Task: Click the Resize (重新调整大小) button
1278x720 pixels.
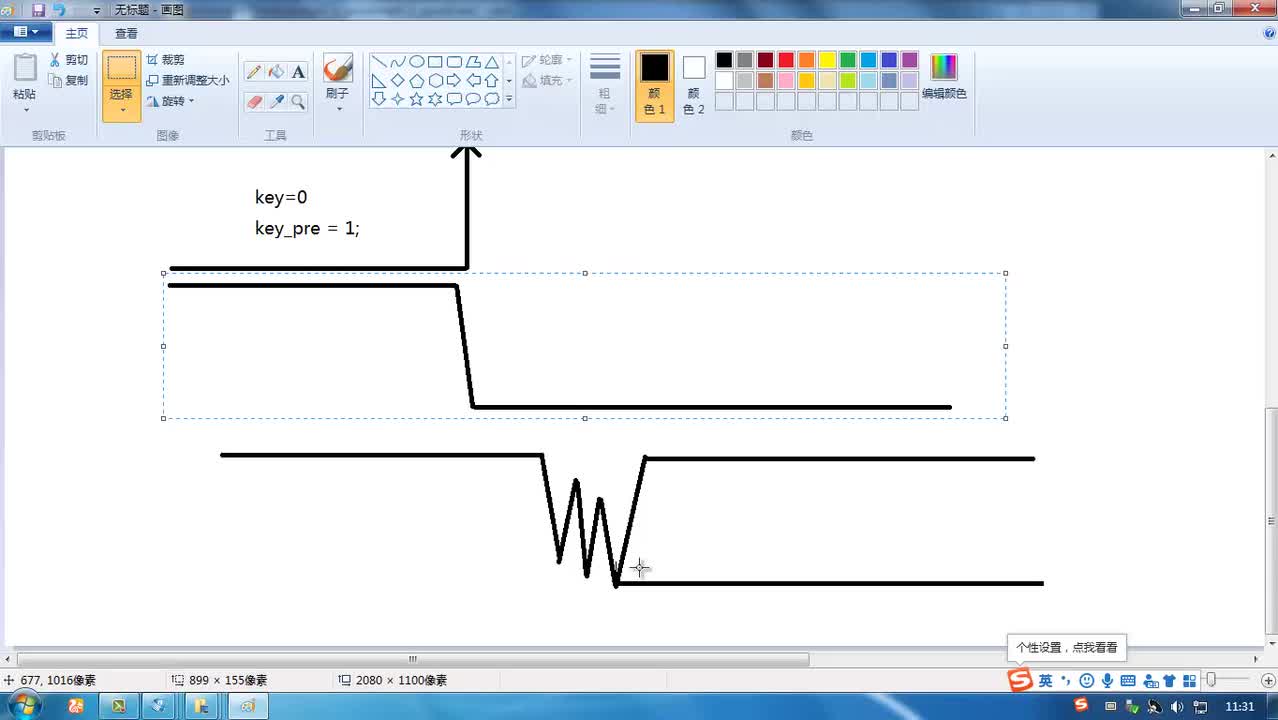Action: [x=188, y=80]
